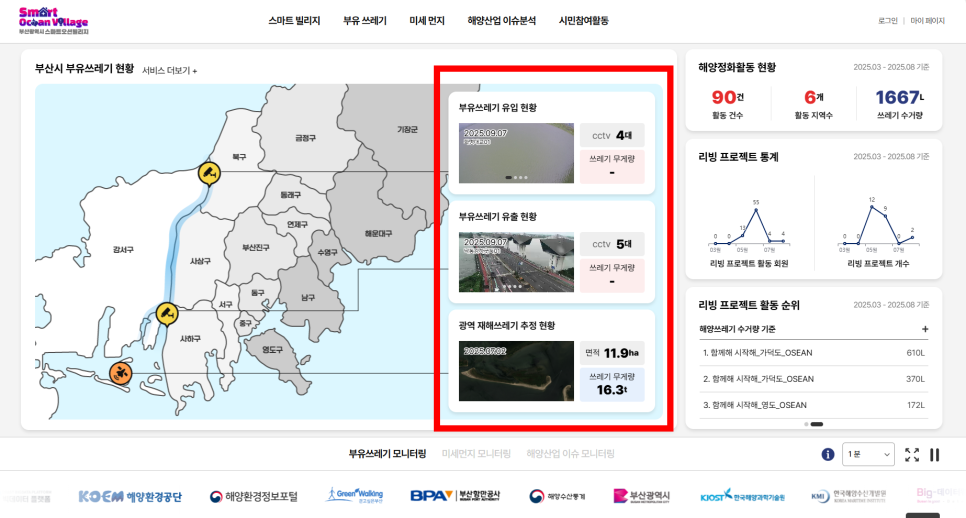Select 기장군 district on the map
The width and height of the screenshot is (966, 518).
tap(407, 129)
